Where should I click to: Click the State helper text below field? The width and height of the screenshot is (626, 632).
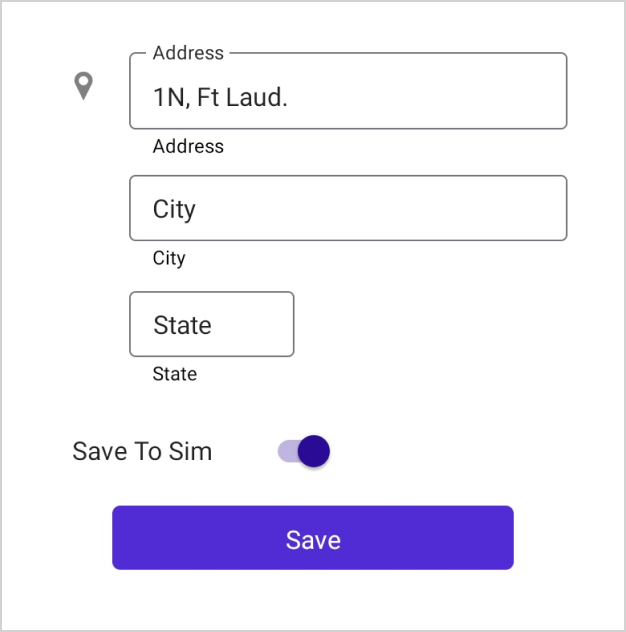pos(175,374)
